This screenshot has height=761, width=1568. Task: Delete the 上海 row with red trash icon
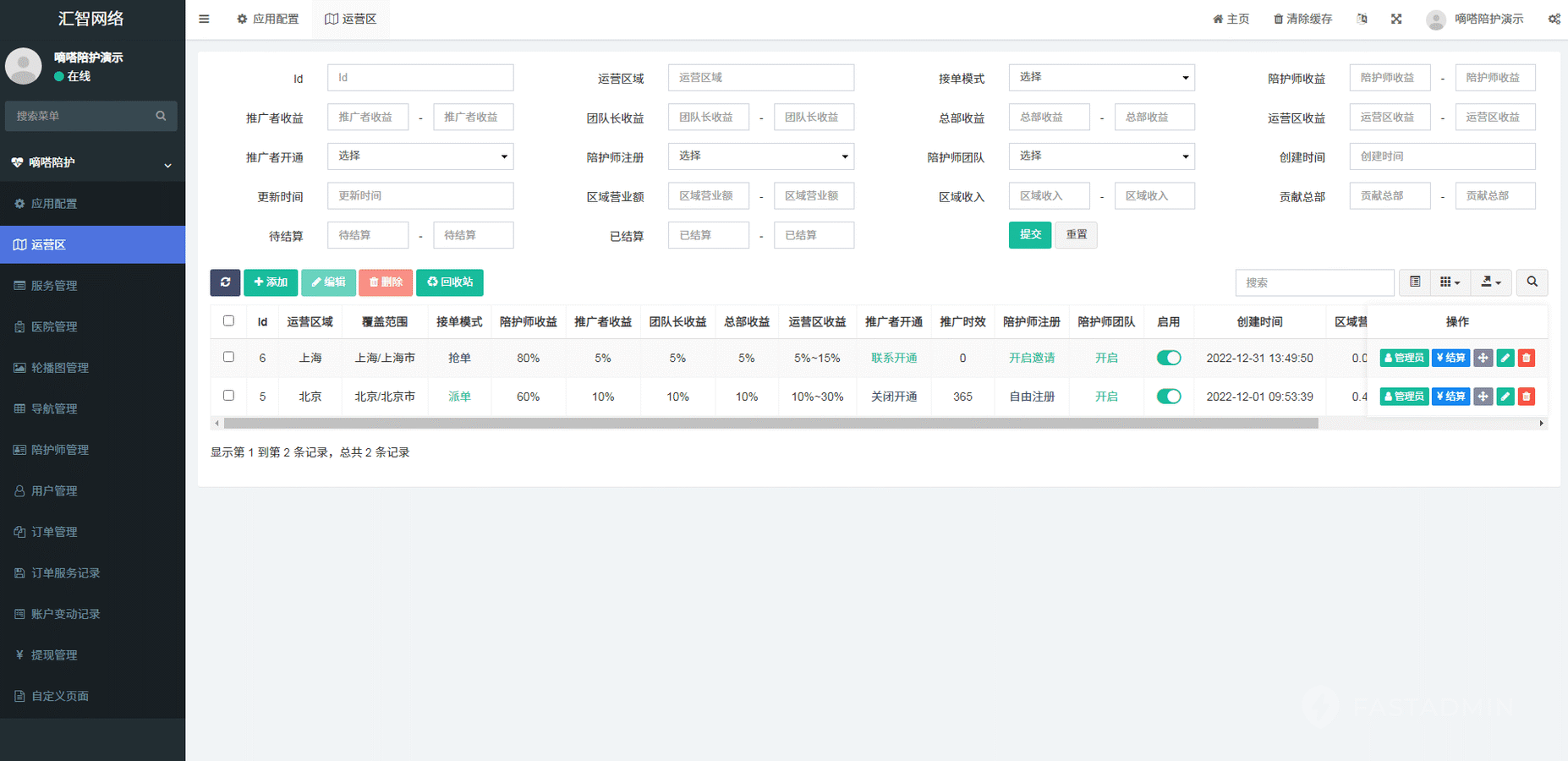(x=1526, y=359)
